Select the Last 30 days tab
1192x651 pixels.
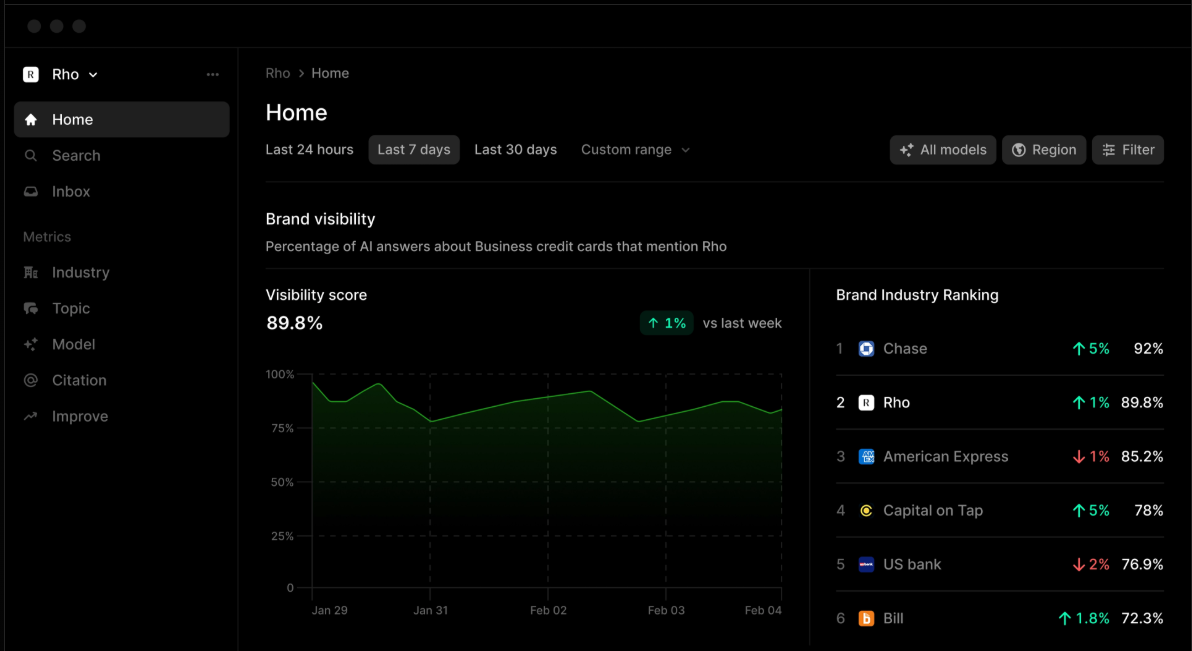point(515,150)
